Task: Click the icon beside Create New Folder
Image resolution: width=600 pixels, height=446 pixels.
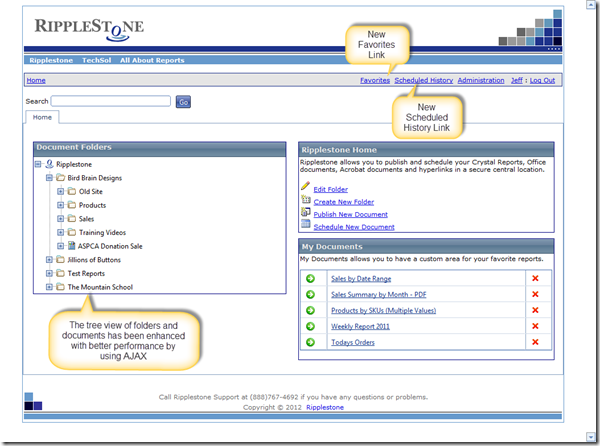Action: (305, 199)
